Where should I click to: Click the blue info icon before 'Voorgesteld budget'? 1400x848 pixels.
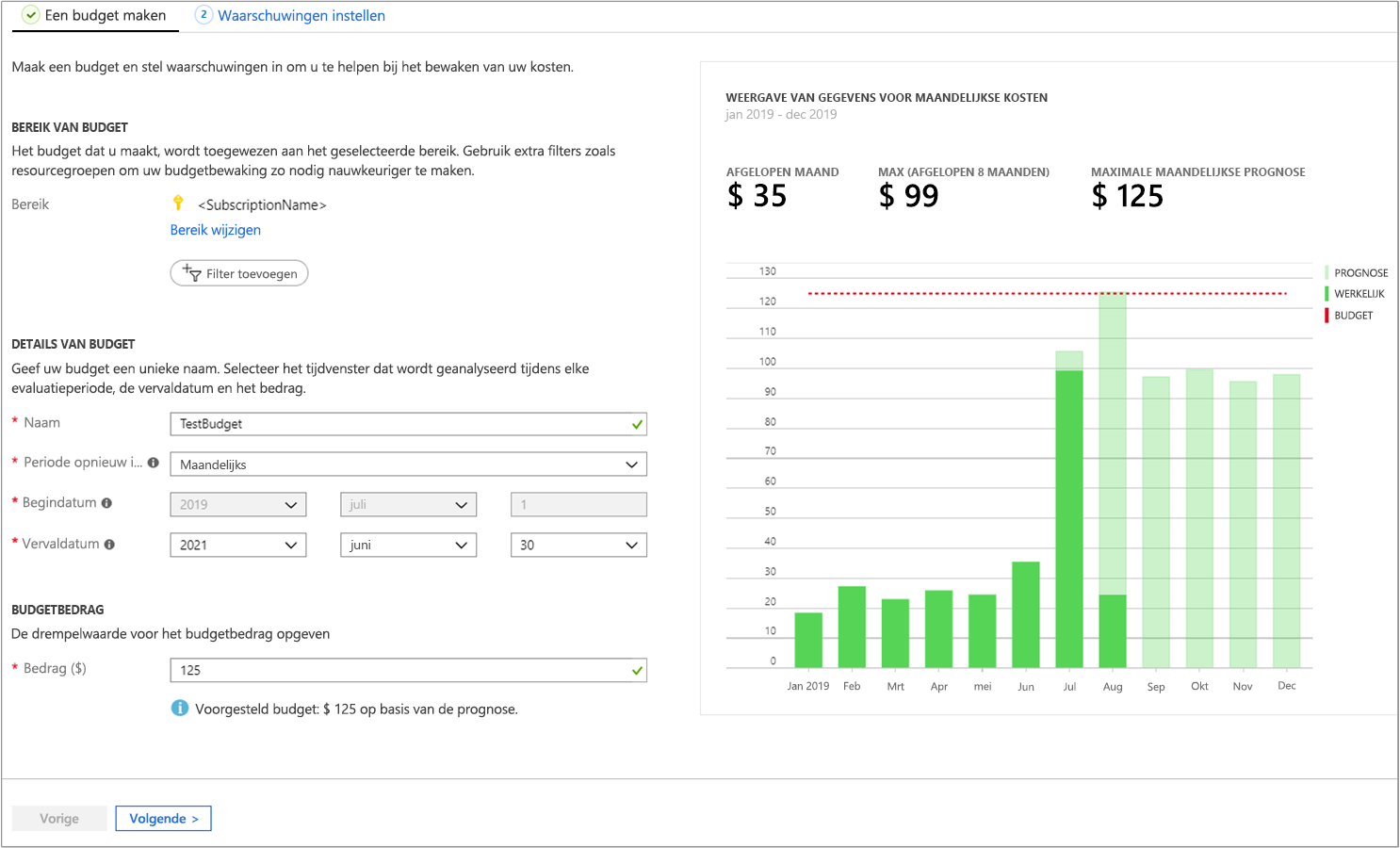[180, 708]
